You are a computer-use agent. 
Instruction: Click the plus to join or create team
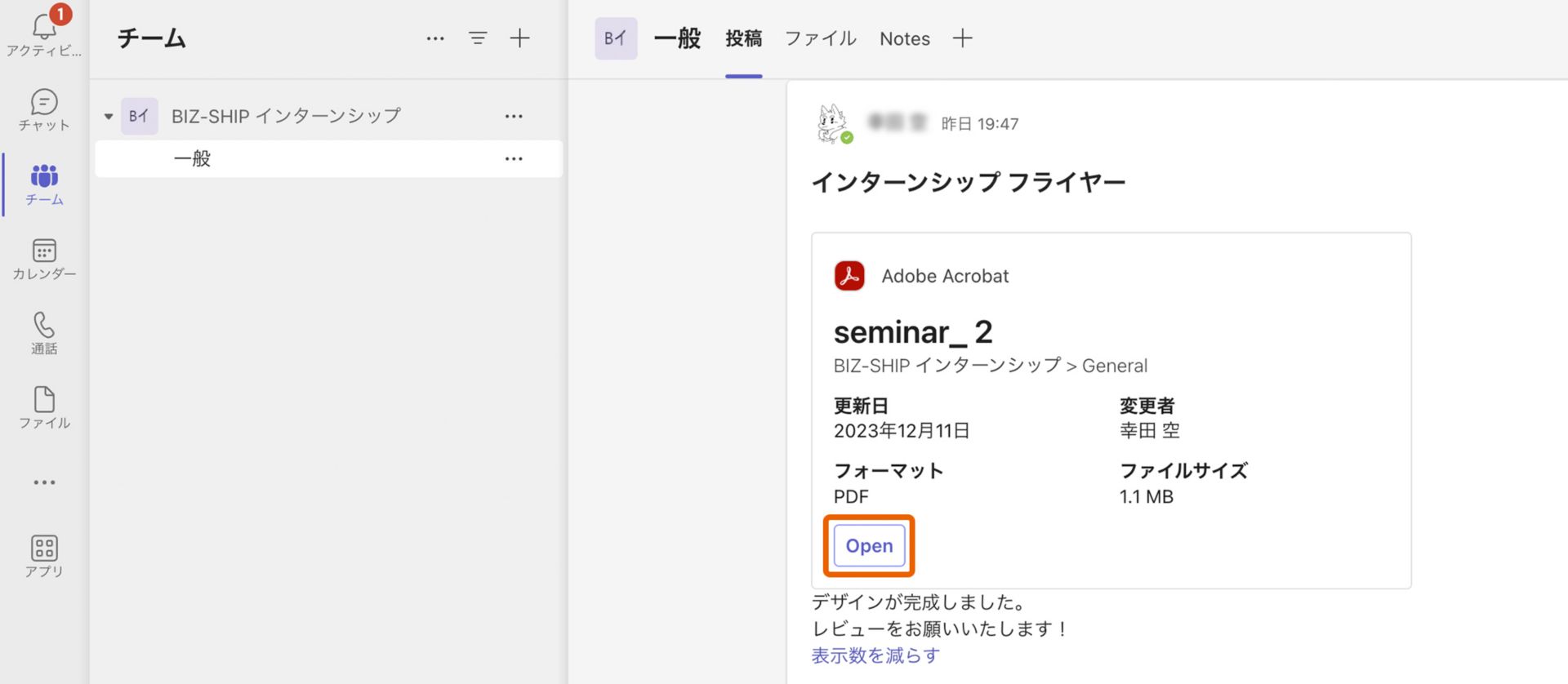point(520,38)
